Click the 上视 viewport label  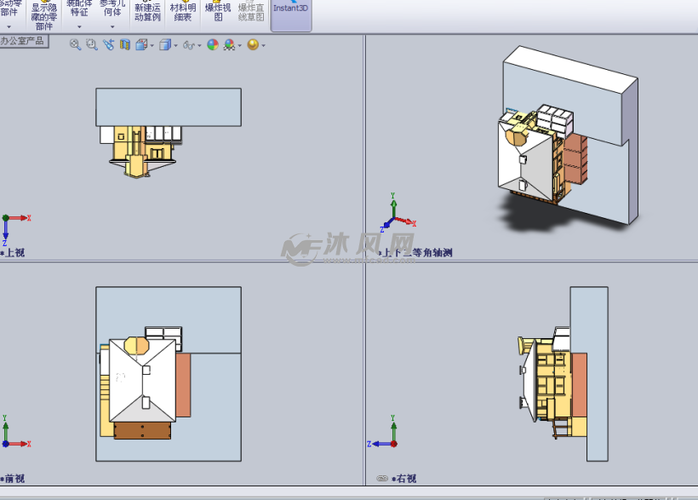pos(13,254)
